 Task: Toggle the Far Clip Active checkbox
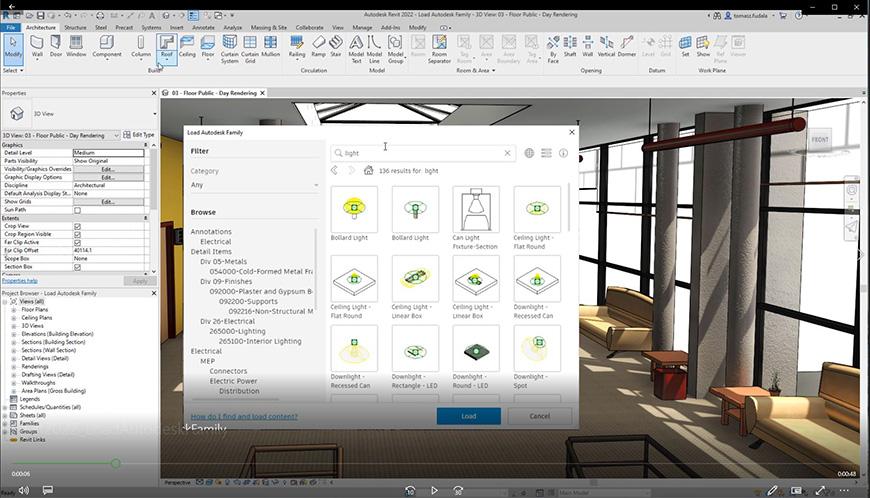[x=77, y=242]
